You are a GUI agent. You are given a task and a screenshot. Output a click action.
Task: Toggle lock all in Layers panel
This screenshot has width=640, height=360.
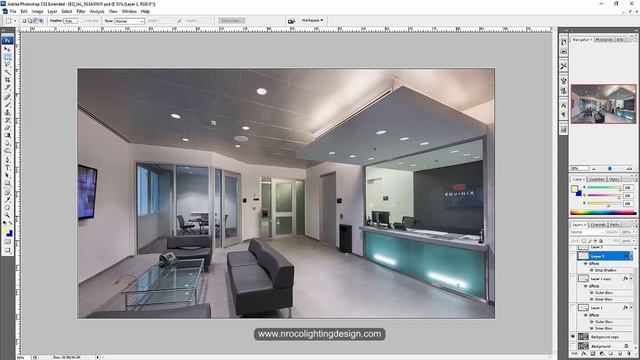click(601, 241)
